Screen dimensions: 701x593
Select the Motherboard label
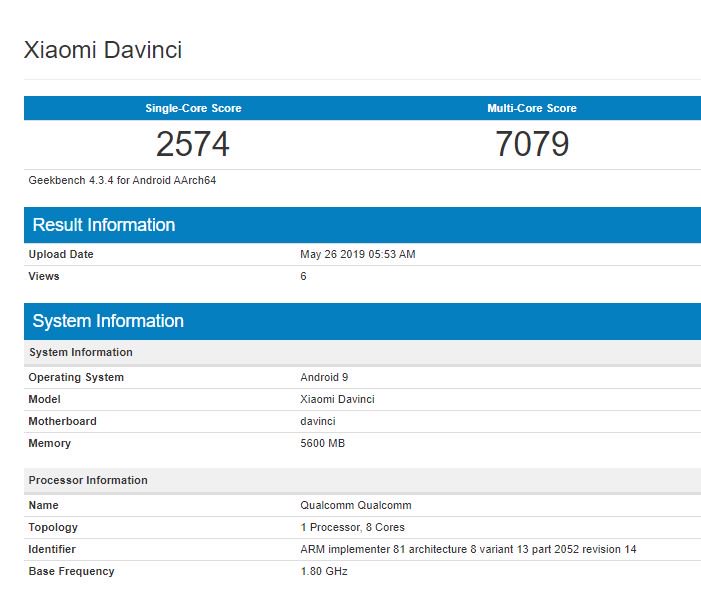point(62,421)
